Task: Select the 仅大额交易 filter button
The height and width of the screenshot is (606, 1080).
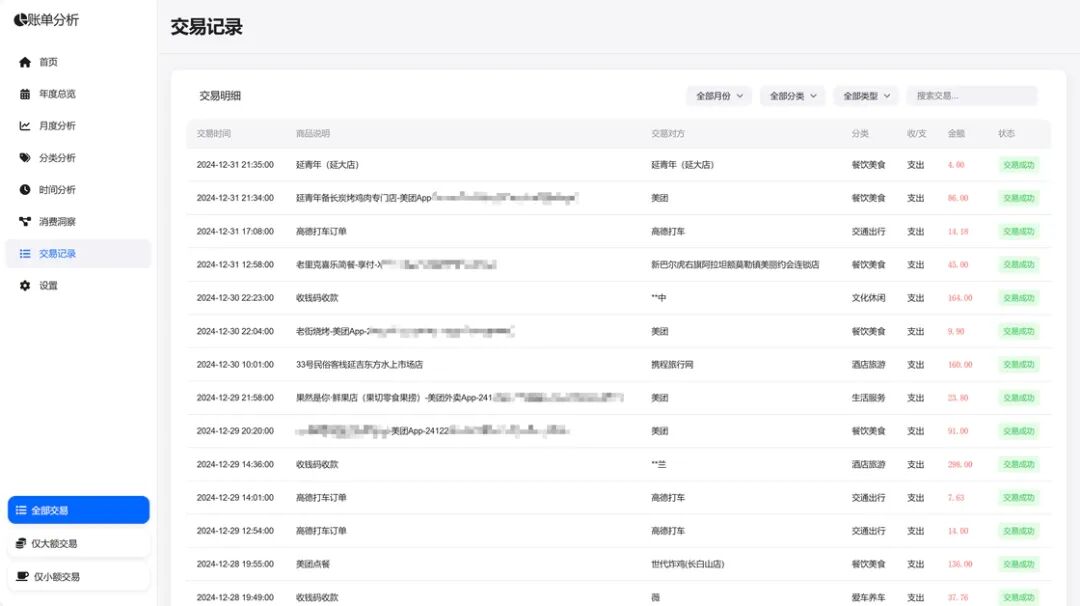Action: coord(79,543)
